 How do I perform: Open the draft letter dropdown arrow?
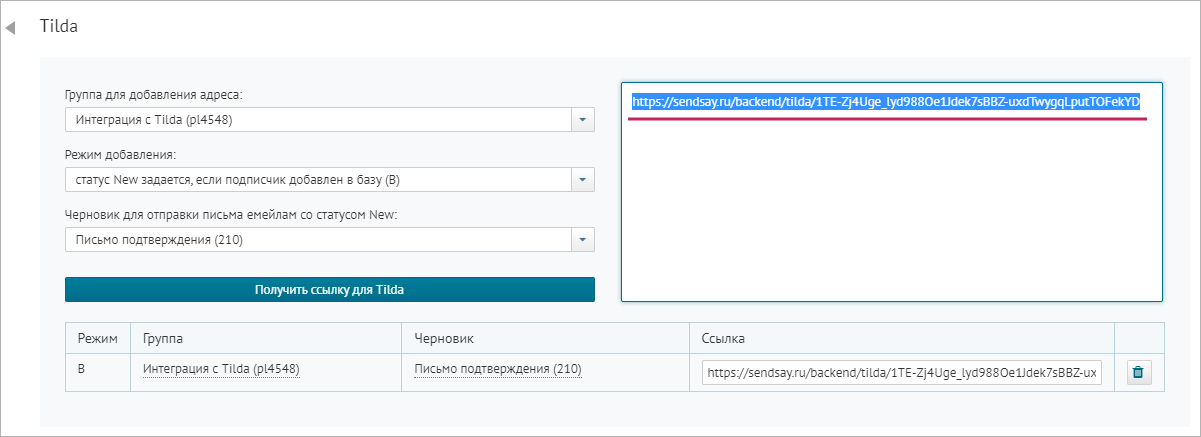[x=582, y=240]
